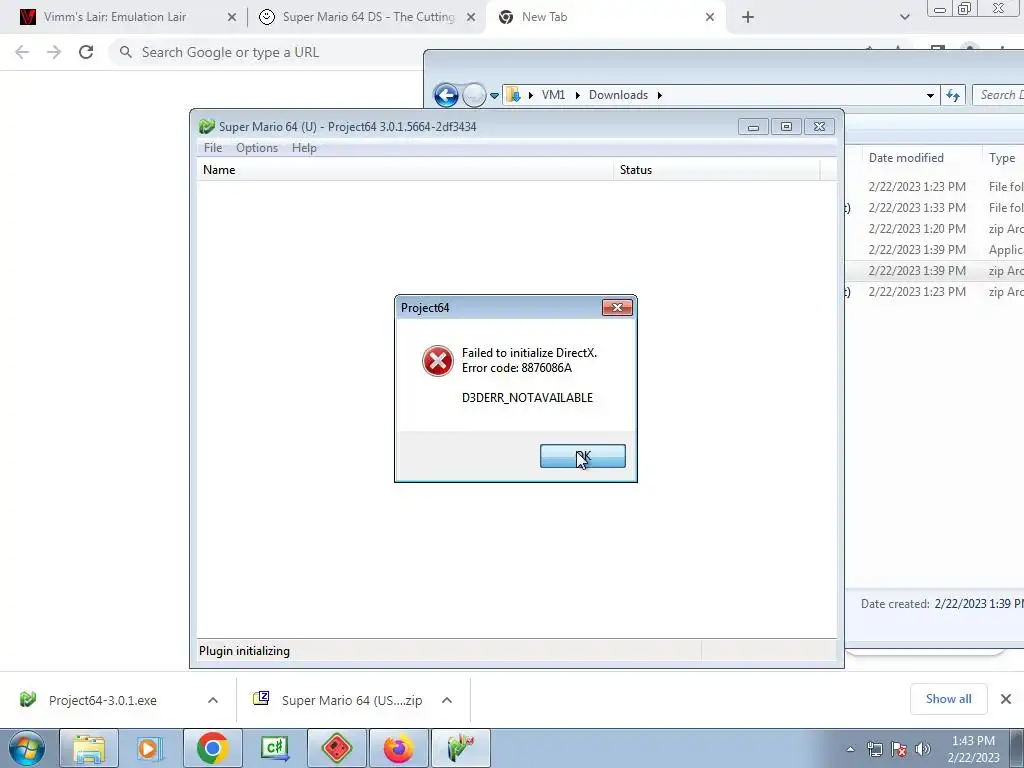Click the Explorer back arrow button
This screenshot has height=768, width=1024.
coord(447,95)
